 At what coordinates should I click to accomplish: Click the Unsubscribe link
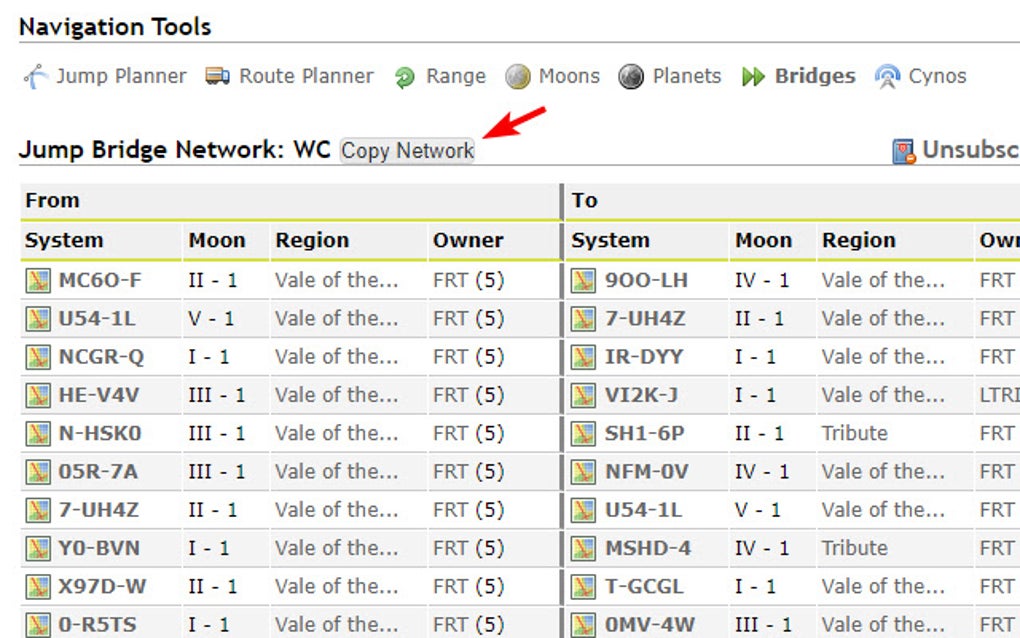[971, 150]
